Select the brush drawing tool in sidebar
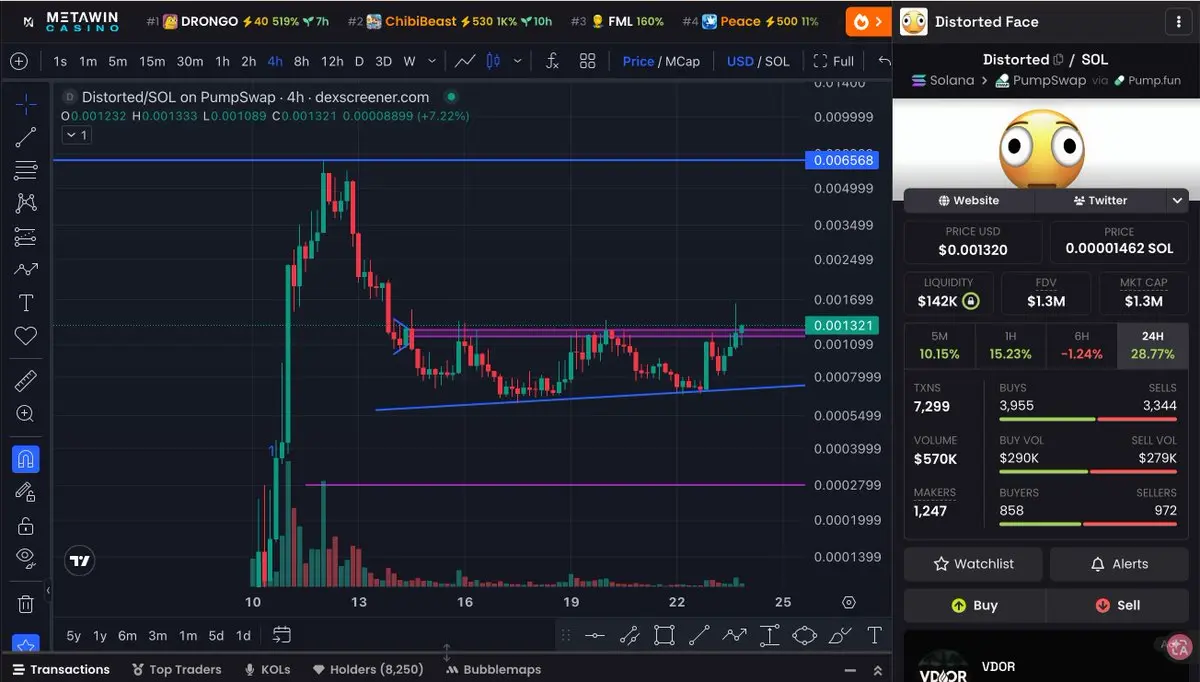Image resolution: width=1200 pixels, height=682 pixels. [26, 269]
